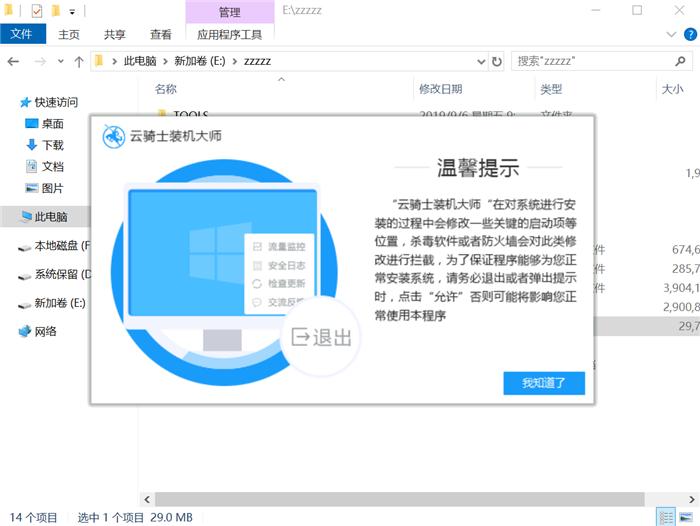This screenshot has height=526, width=700.
Task: Open 桌面 in the sidebar
Action: pos(53,124)
